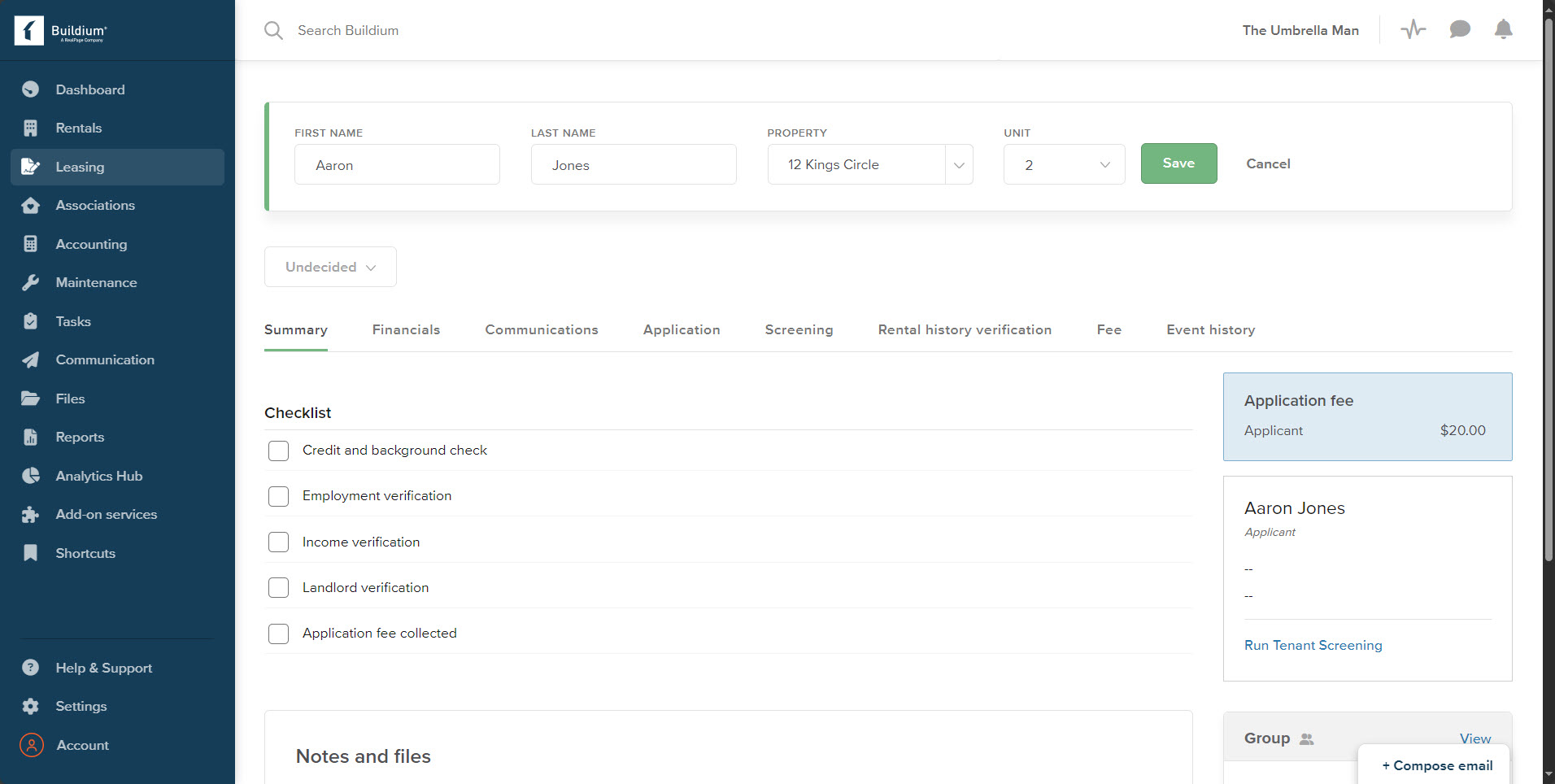Check Application fee collected box
1555x784 pixels.
pyautogui.click(x=278, y=634)
